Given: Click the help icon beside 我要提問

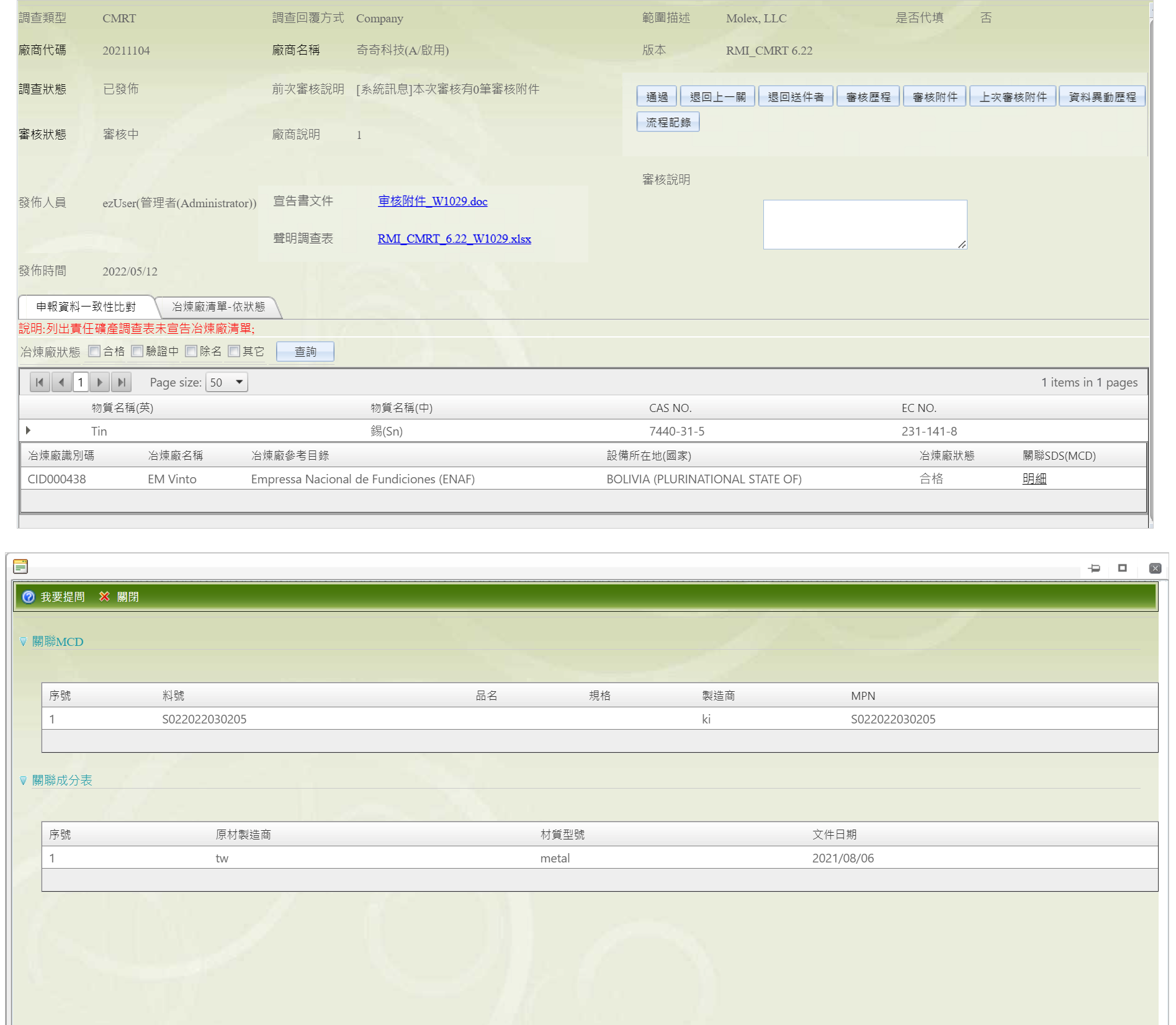Looking at the screenshot, I should click(x=29, y=597).
